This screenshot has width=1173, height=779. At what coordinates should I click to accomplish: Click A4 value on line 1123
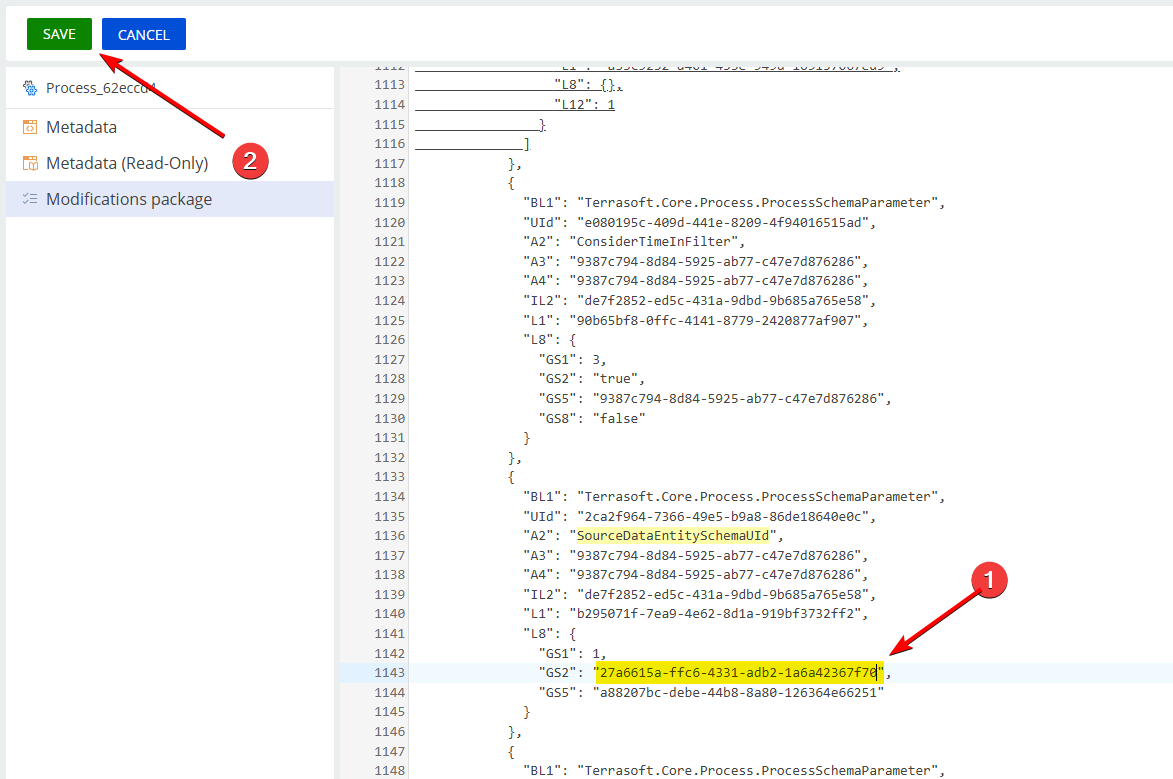[x=715, y=281]
